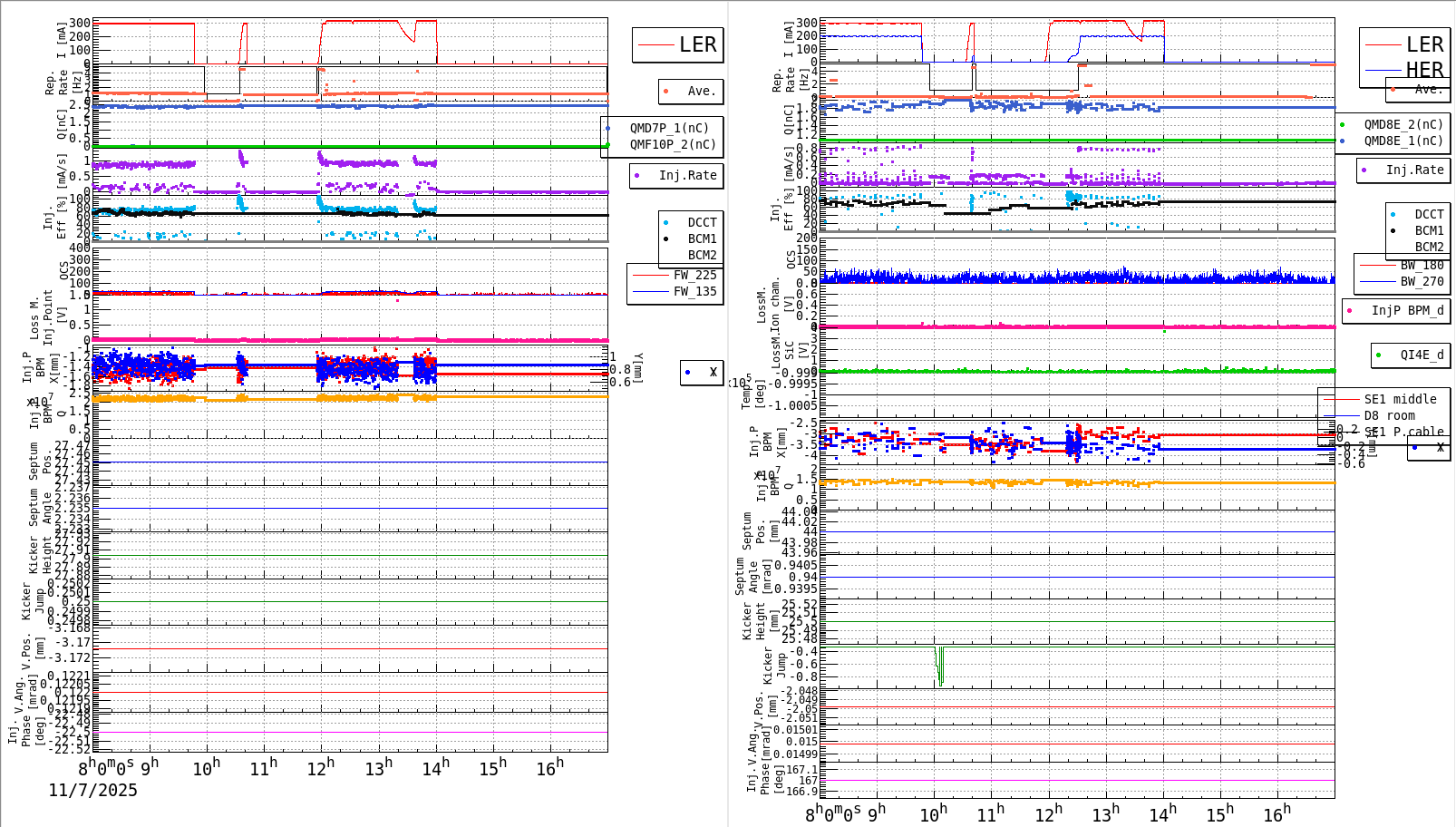The width and height of the screenshot is (1456, 827).
Task: Select the QMF10P_2 legend marker
Action: pos(609,143)
